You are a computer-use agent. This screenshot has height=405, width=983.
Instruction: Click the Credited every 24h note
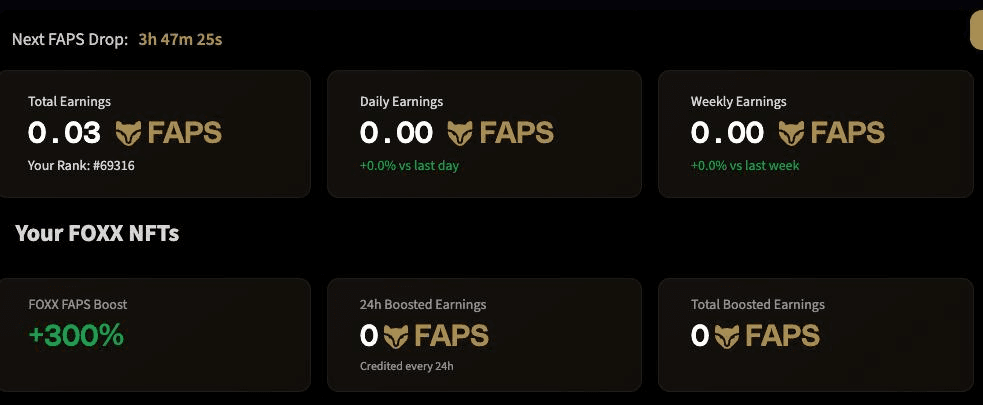coord(406,366)
